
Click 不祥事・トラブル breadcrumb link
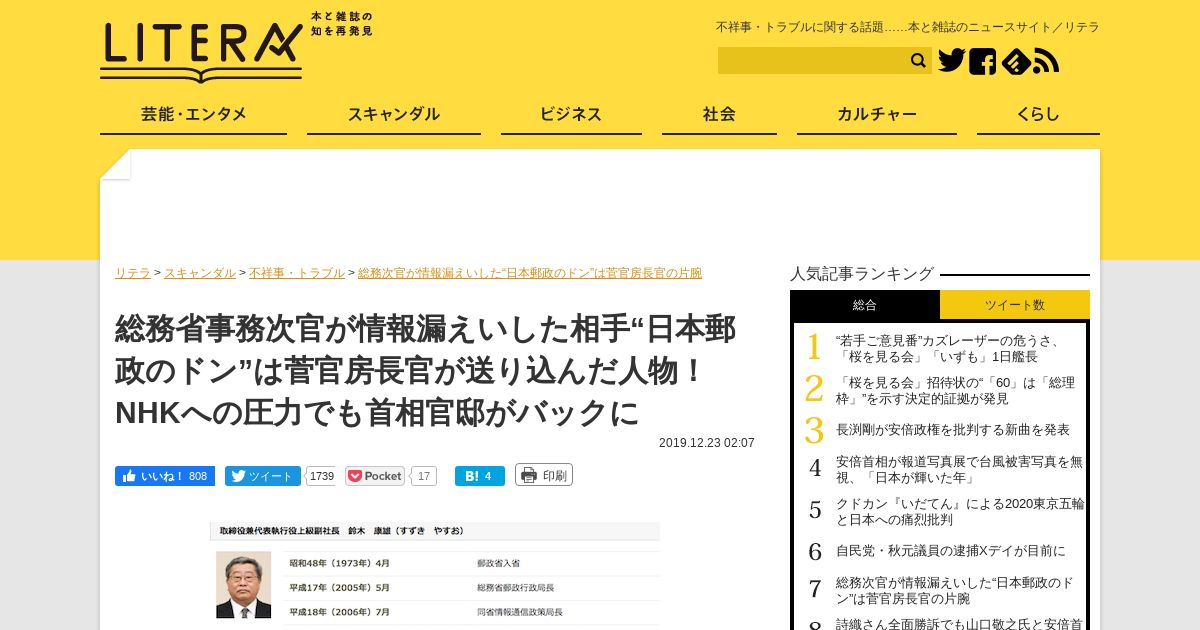coord(297,273)
